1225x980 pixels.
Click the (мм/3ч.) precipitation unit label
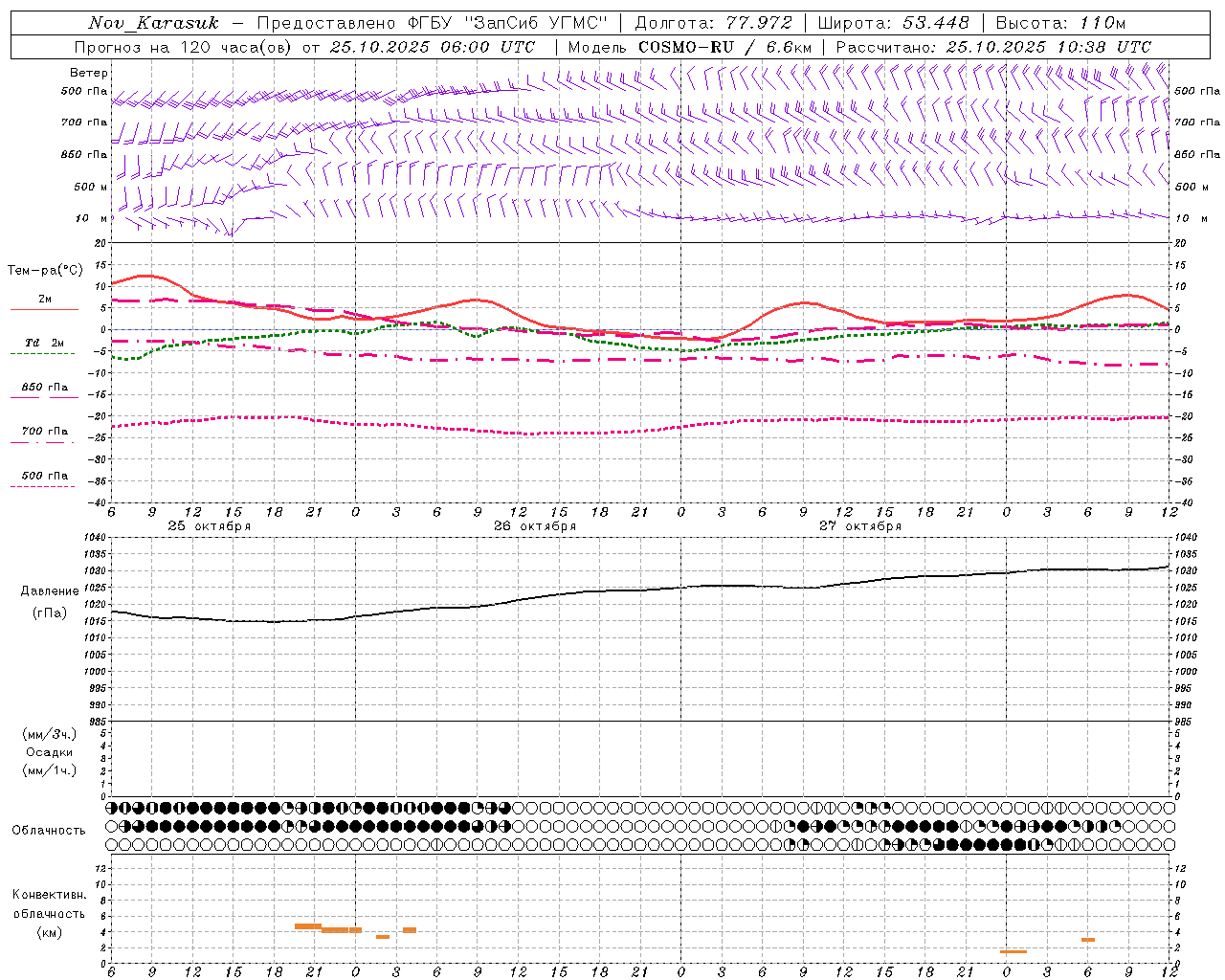tap(50, 734)
